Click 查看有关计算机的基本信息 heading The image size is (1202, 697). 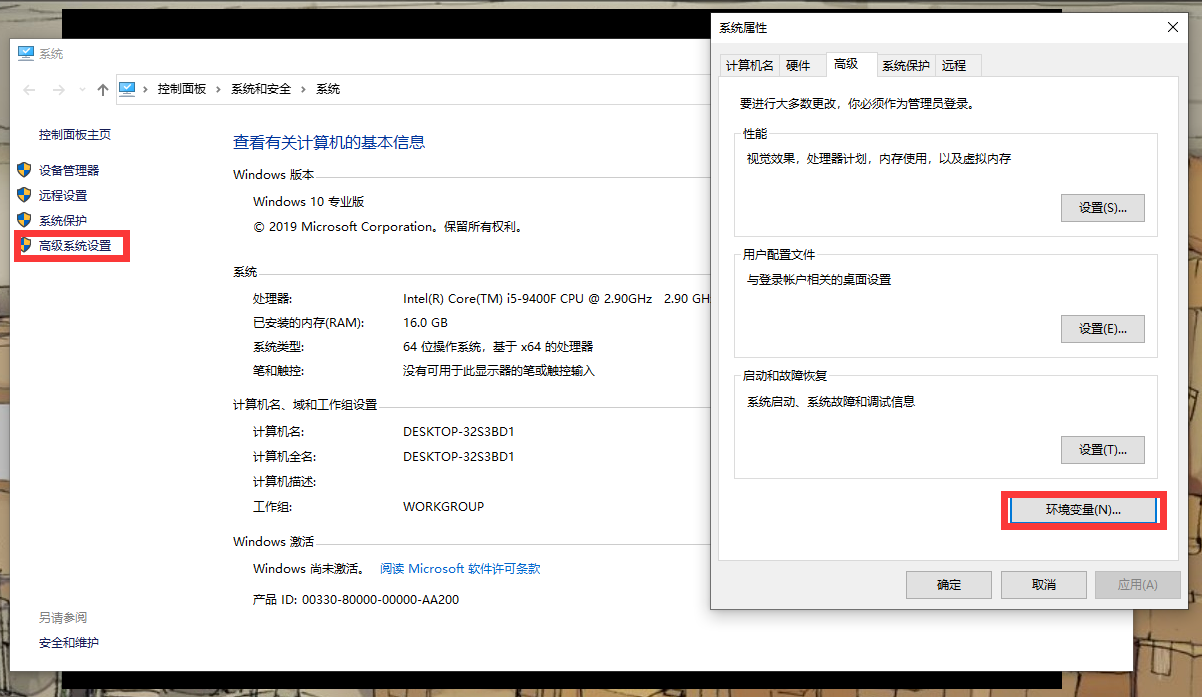(329, 142)
